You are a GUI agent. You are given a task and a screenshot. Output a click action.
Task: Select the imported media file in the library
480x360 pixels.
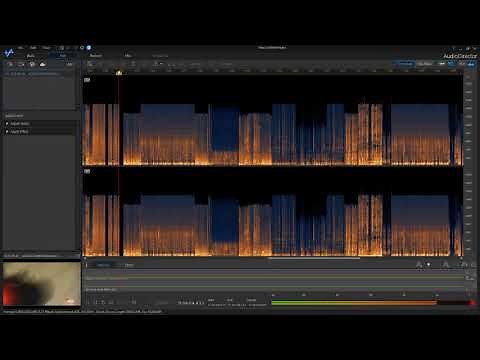click(x=39, y=74)
